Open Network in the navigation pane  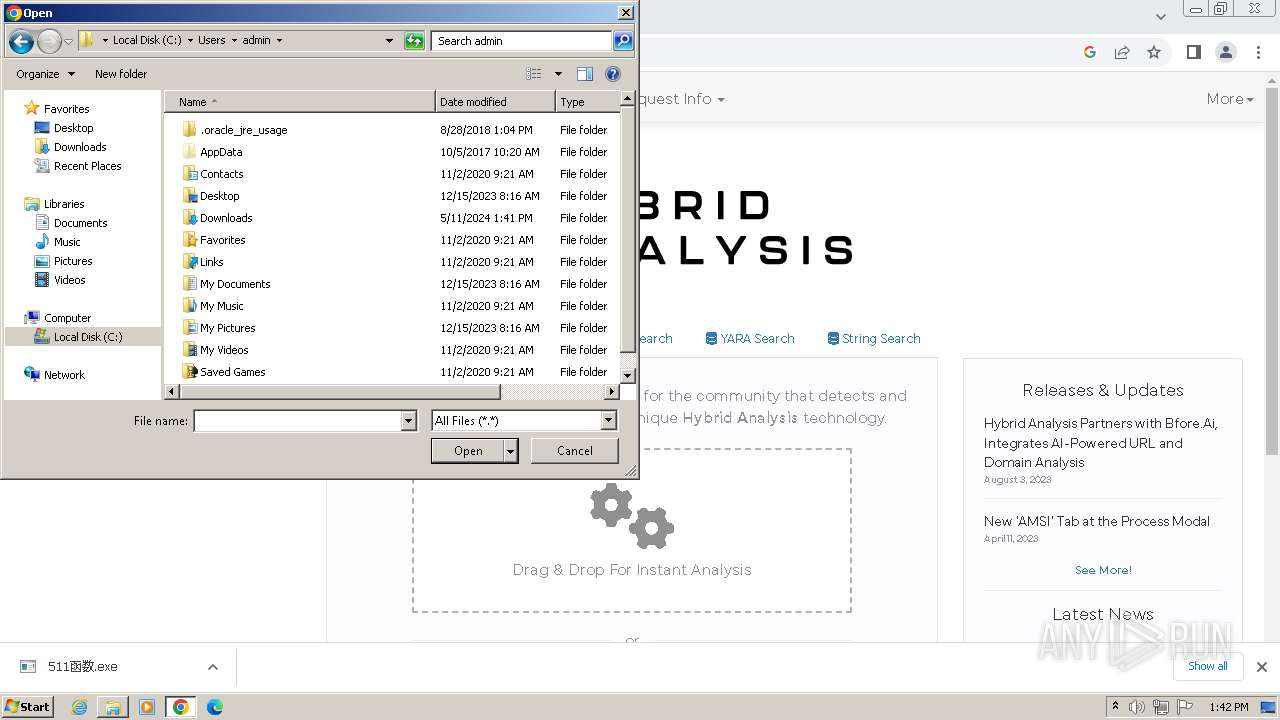64,375
